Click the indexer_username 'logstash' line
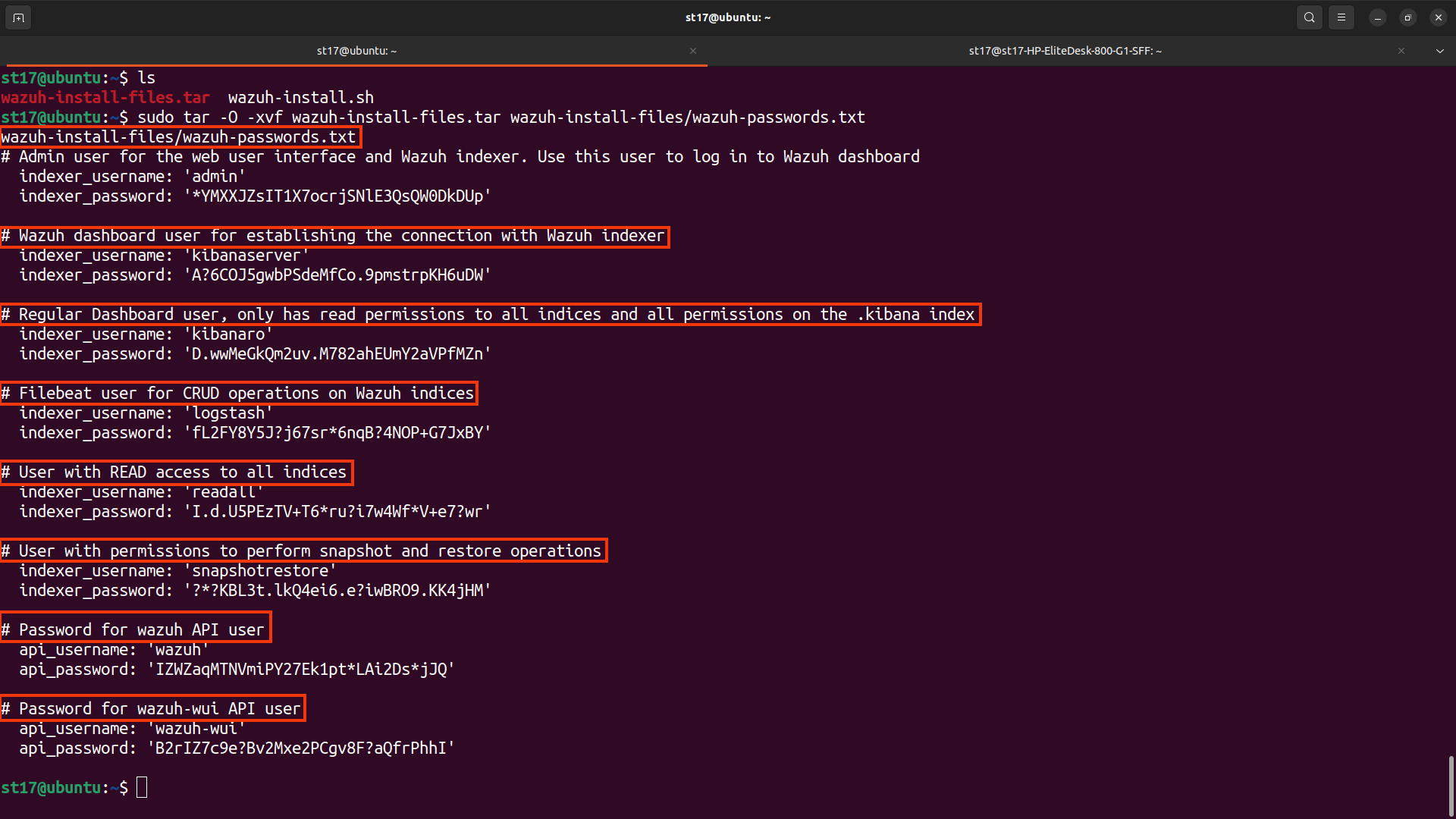The width and height of the screenshot is (1456, 819). [146, 413]
